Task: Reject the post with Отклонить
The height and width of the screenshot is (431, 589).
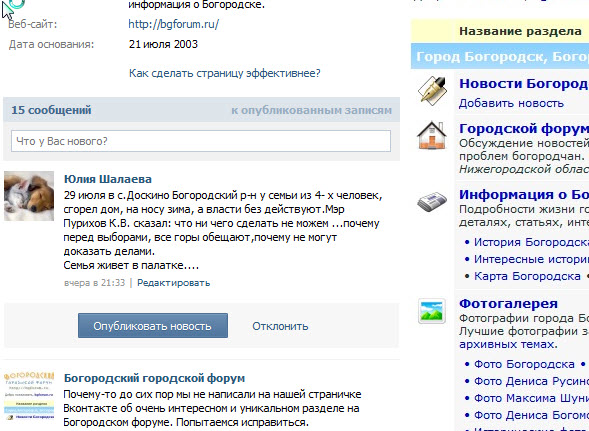Action: tap(280, 326)
